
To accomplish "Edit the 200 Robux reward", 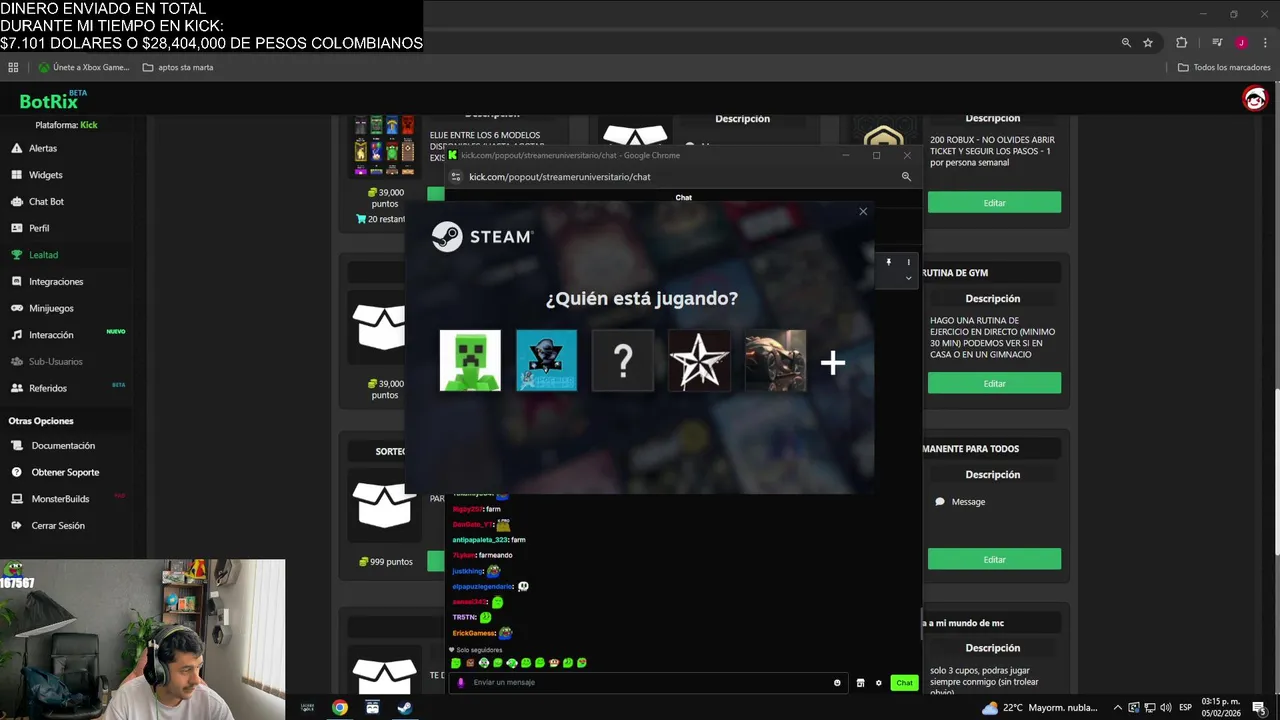I will [x=994, y=203].
